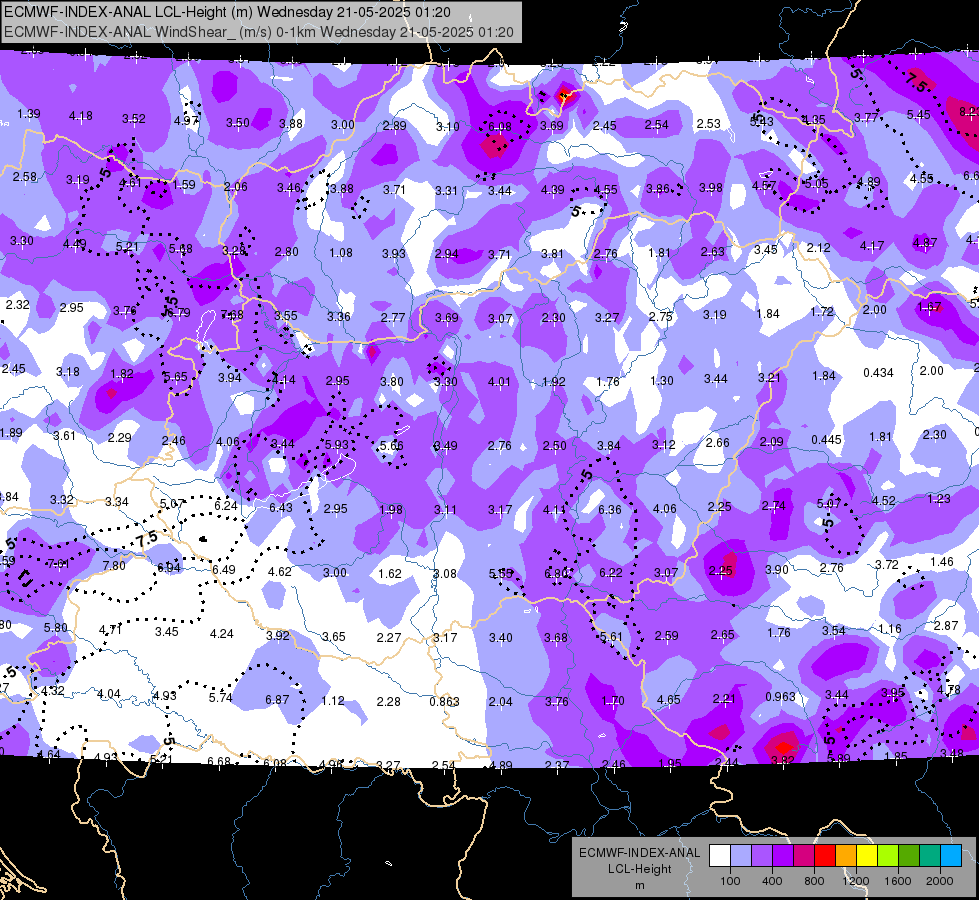Click the wind shear value '1.16'
Screen dimensions: 979x900
(x=890, y=628)
